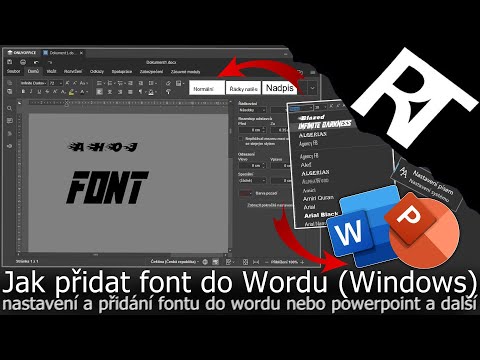Toggle strikethrough formatting
The image size is (480, 360).
(x=47, y=92)
